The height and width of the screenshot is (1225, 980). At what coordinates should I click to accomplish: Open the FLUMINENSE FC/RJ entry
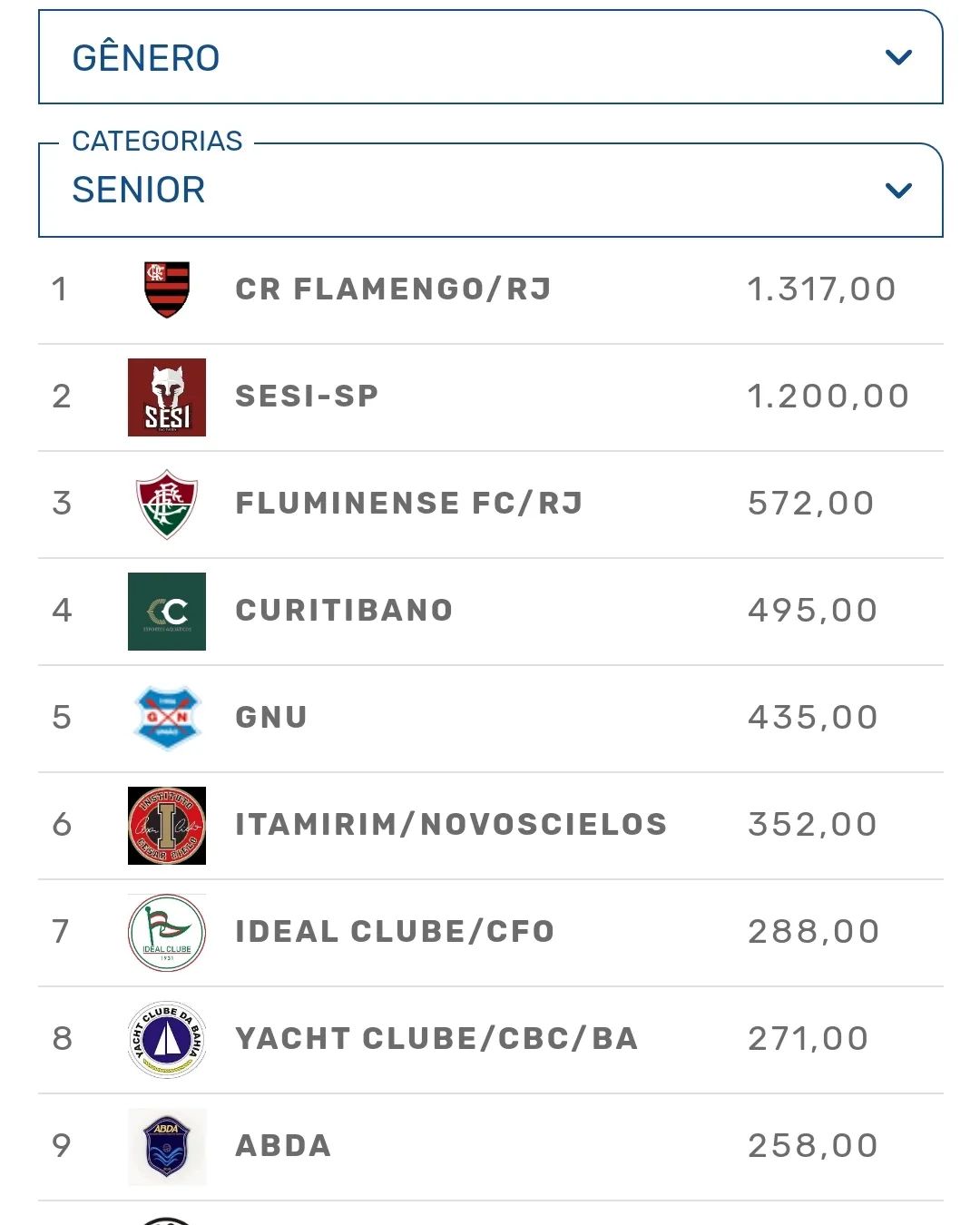[408, 504]
